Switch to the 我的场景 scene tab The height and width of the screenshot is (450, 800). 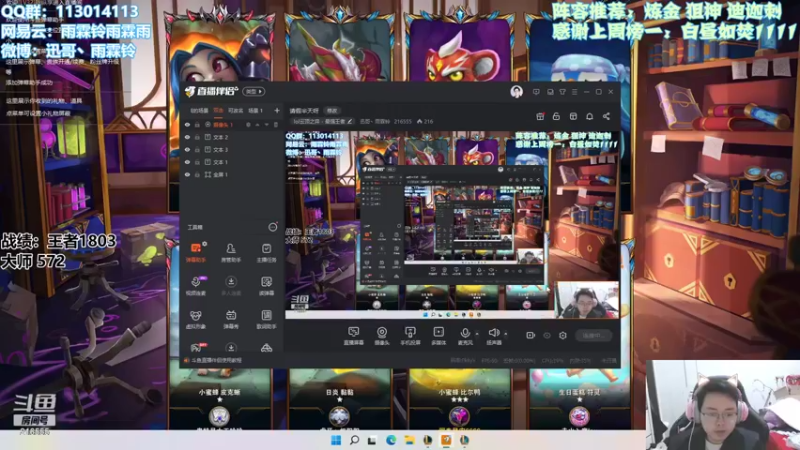tap(199, 110)
